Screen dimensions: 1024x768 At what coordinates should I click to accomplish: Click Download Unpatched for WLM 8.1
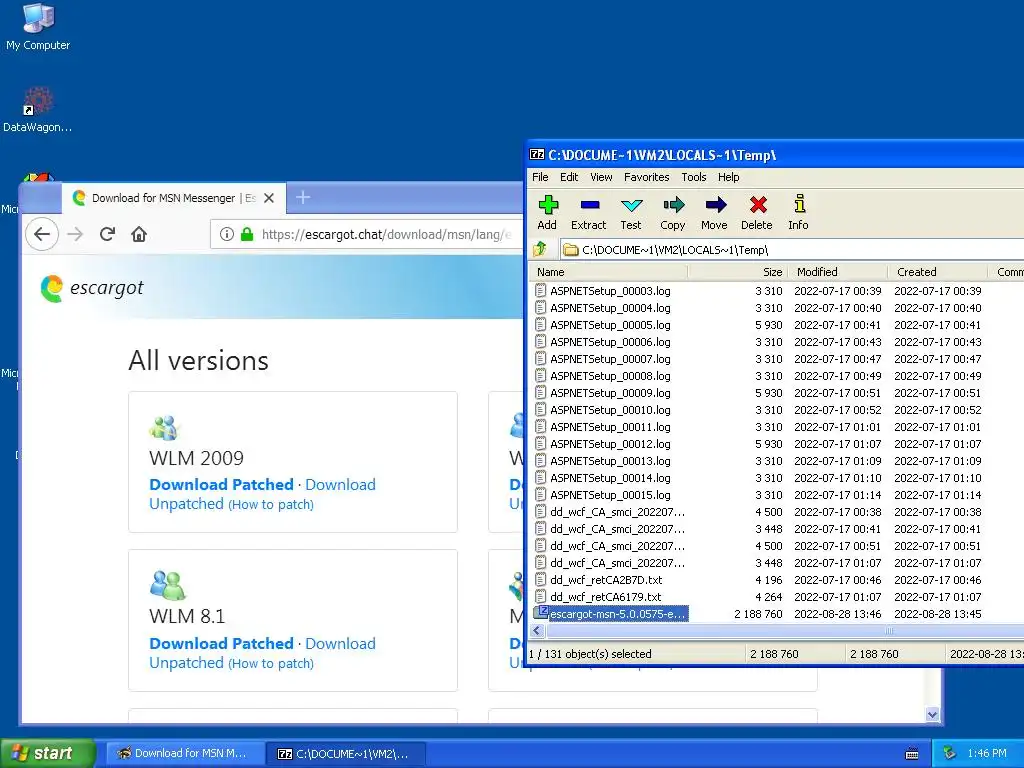263,652
